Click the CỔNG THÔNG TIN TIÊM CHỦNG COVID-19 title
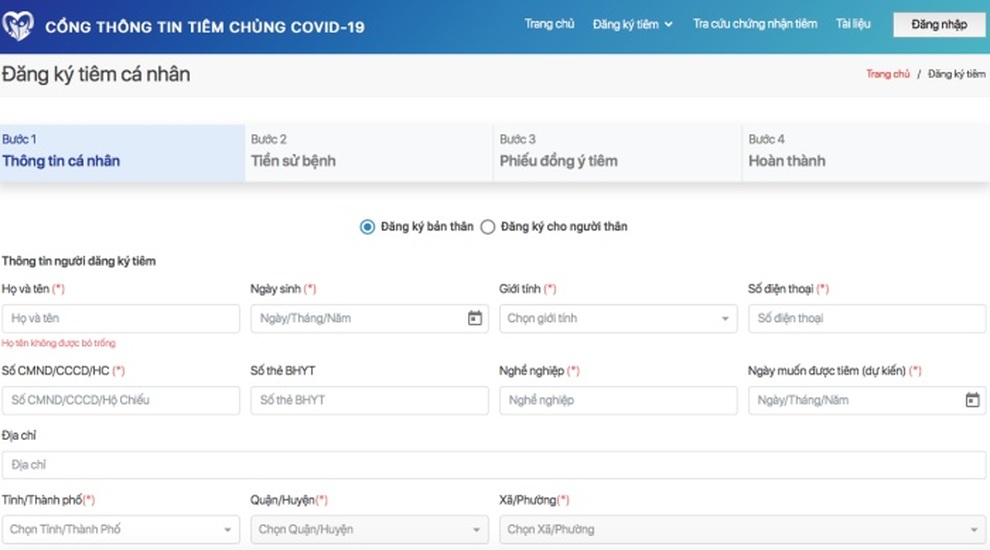 tap(205, 27)
